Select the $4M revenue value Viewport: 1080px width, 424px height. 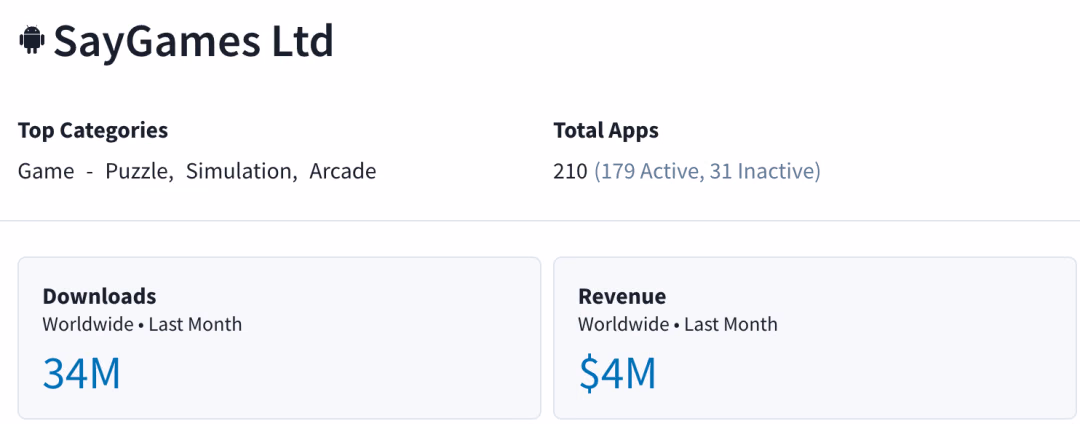617,374
